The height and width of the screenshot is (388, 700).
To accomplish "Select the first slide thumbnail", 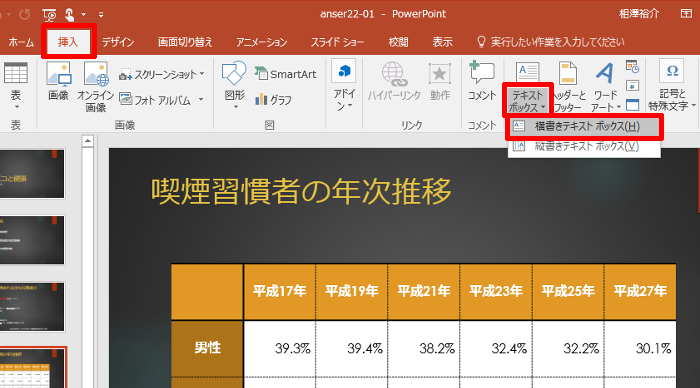I will pyautogui.click(x=32, y=174).
